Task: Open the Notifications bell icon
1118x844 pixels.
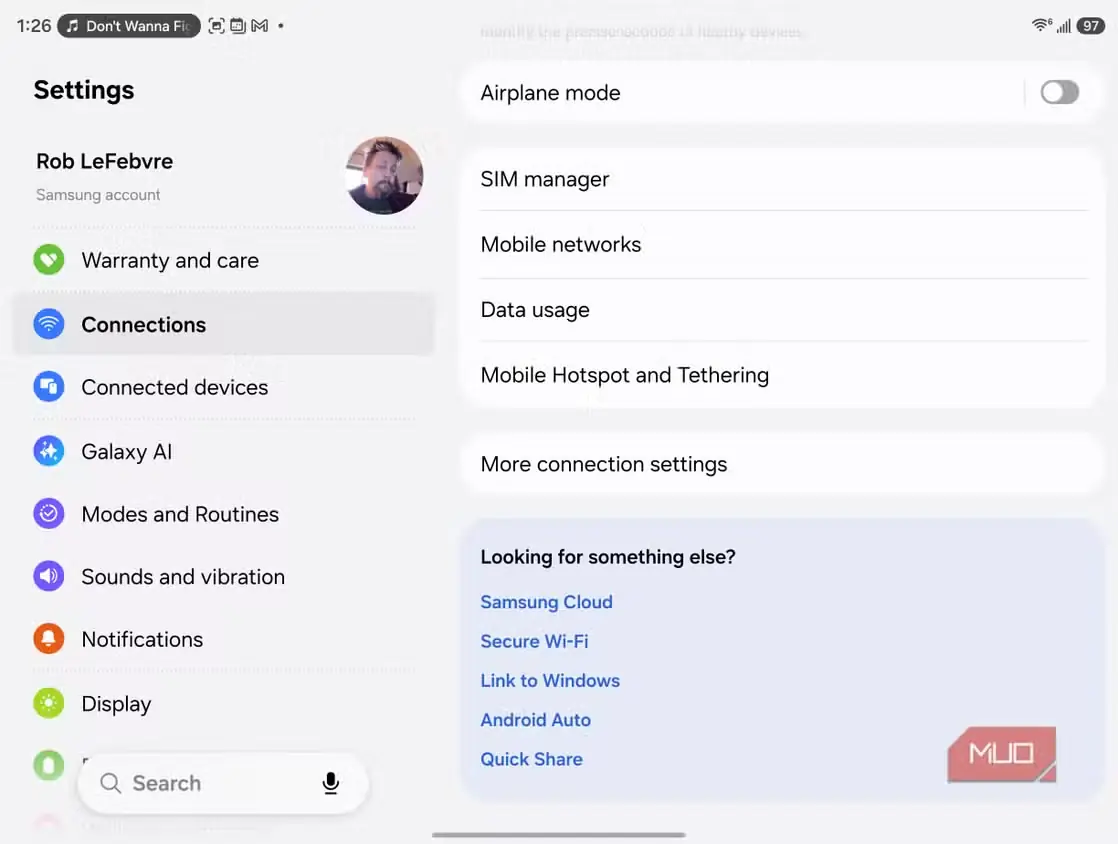Action: coord(48,639)
